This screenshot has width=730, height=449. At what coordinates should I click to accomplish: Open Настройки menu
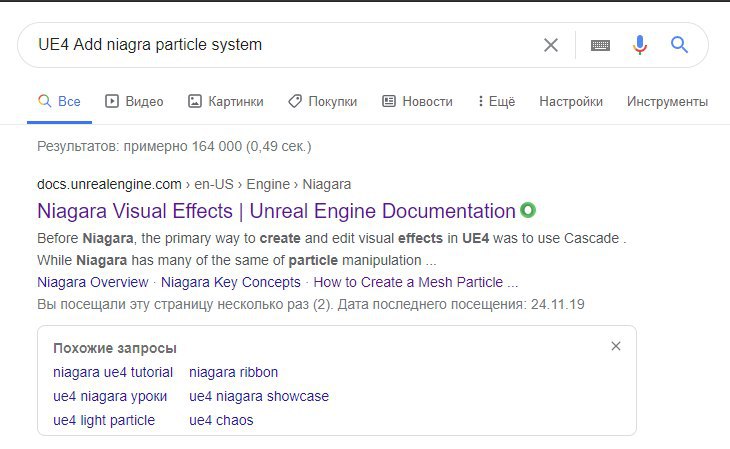pyautogui.click(x=571, y=101)
